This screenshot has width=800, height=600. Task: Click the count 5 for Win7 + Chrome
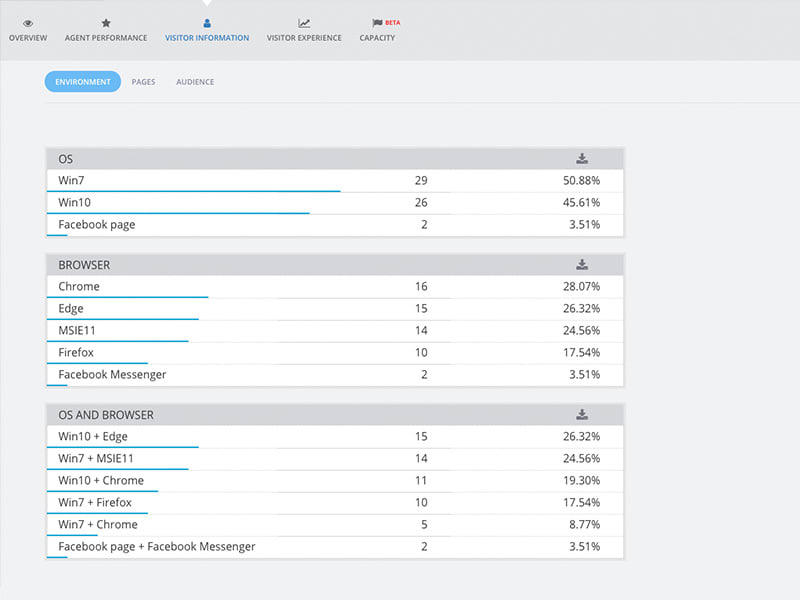[x=424, y=524]
